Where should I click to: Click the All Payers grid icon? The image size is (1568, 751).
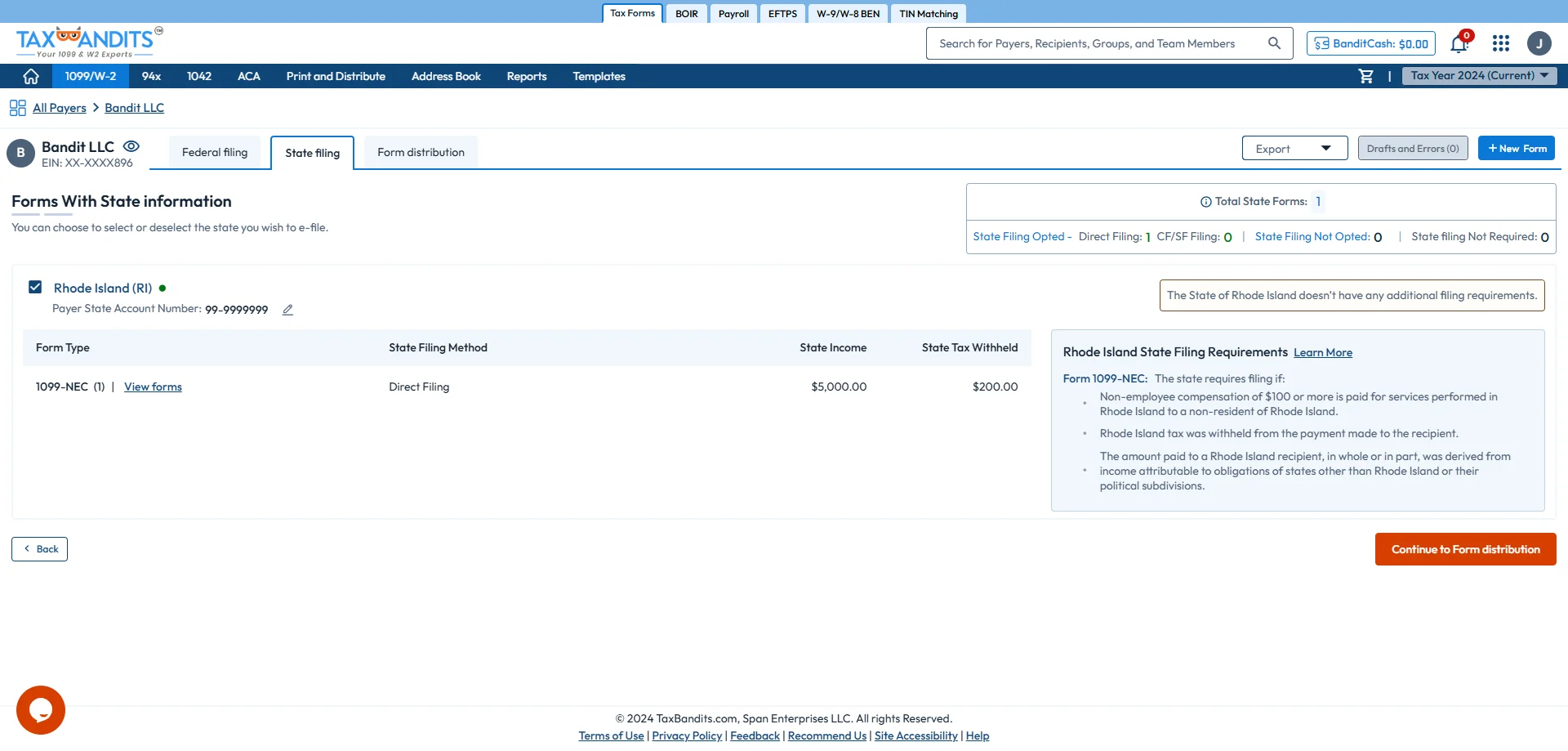coord(18,108)
